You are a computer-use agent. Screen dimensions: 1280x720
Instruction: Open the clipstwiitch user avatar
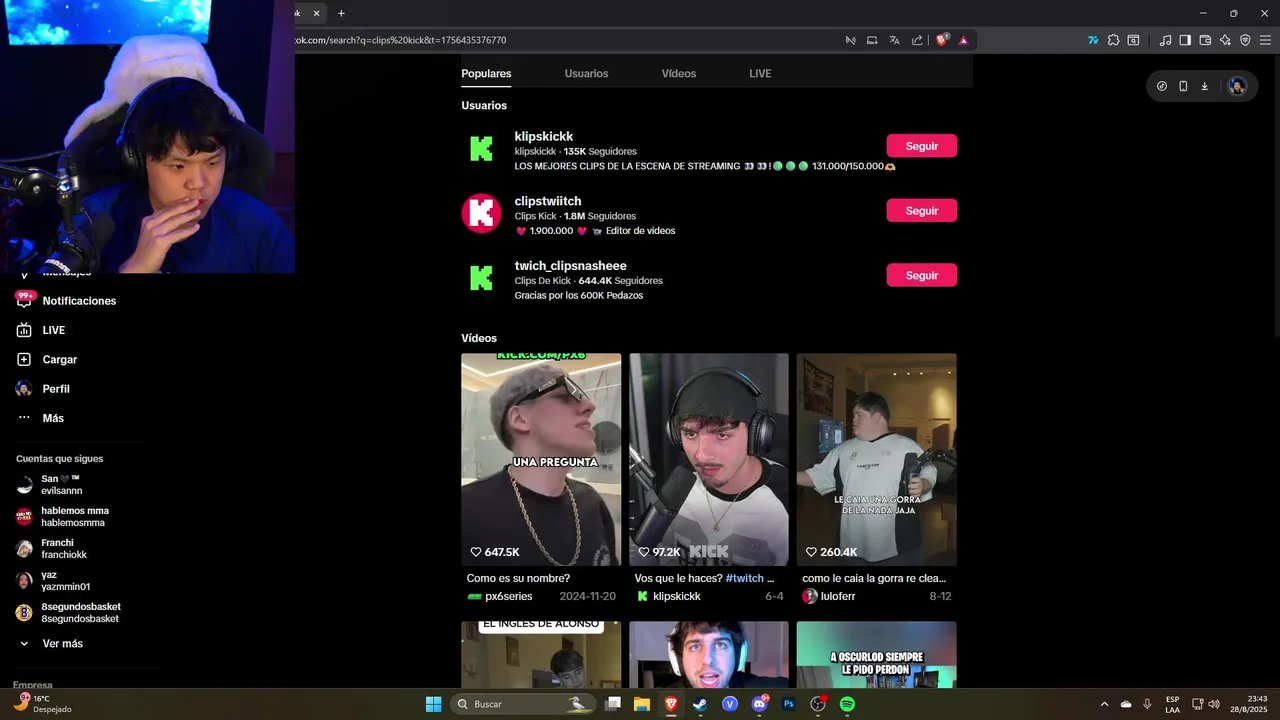pos(481,213)
